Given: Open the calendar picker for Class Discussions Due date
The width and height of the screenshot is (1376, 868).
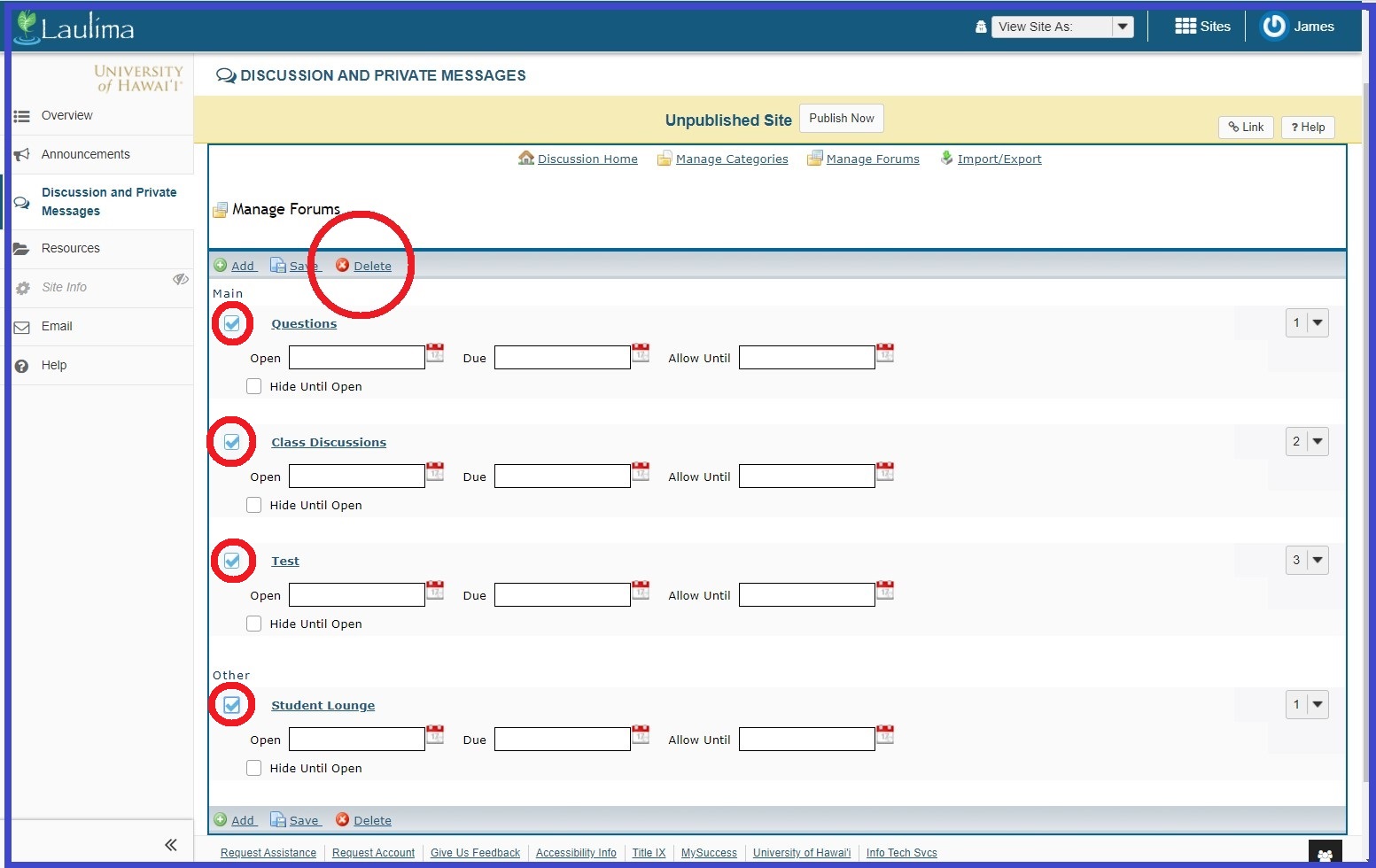Looking at the screenshot, I should coord(641,472).
